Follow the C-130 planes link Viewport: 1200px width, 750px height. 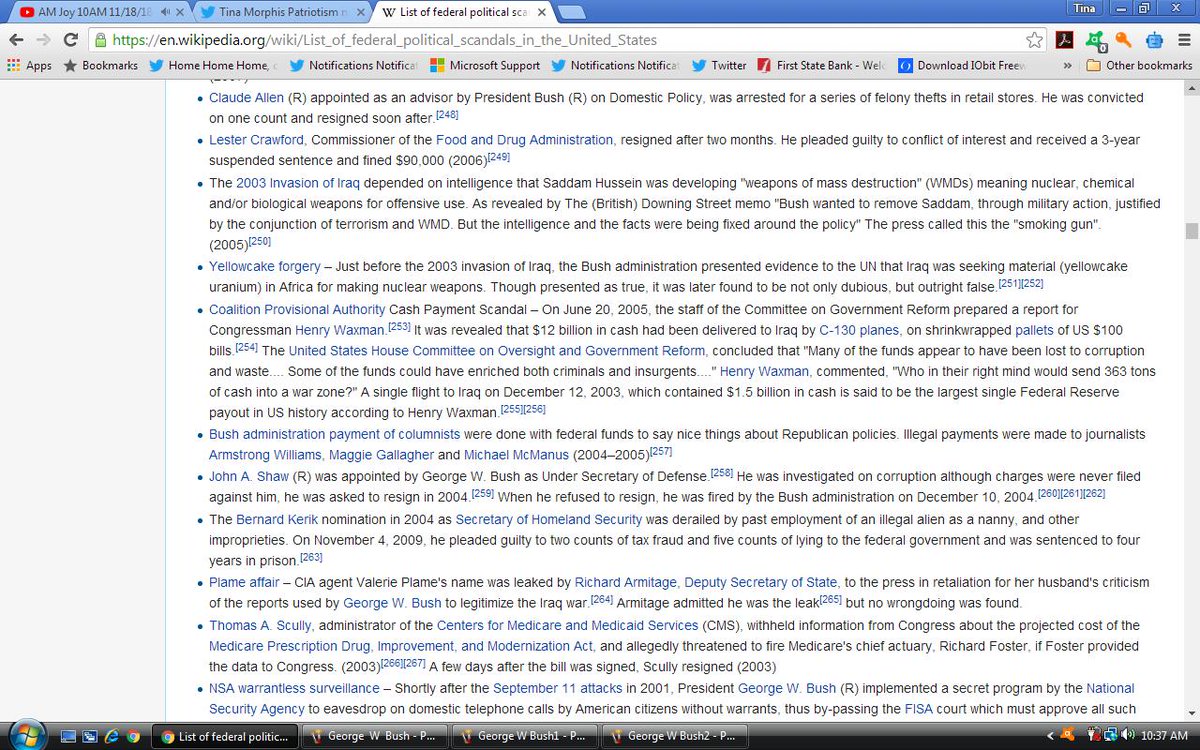click(x=860, y=330)
